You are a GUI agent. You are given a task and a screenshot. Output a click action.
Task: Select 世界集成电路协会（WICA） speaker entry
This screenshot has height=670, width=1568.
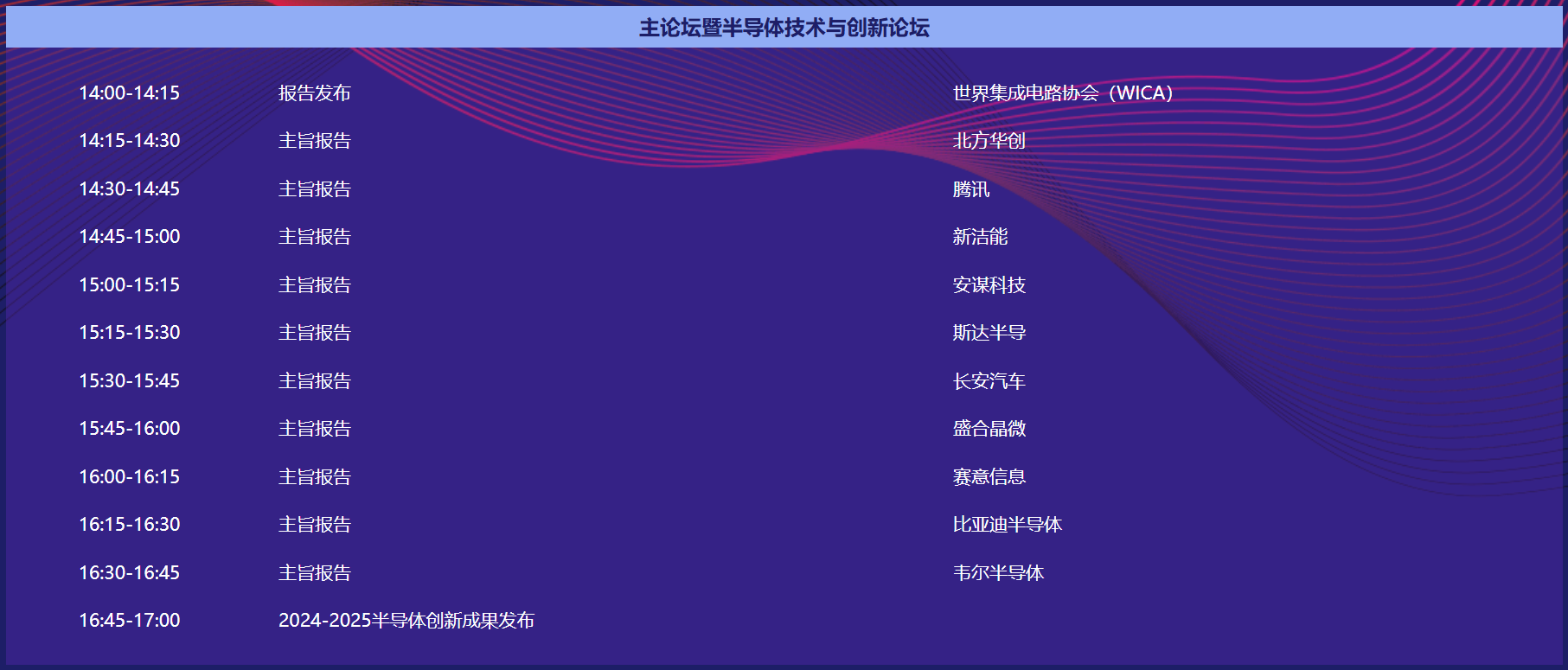1063,93
